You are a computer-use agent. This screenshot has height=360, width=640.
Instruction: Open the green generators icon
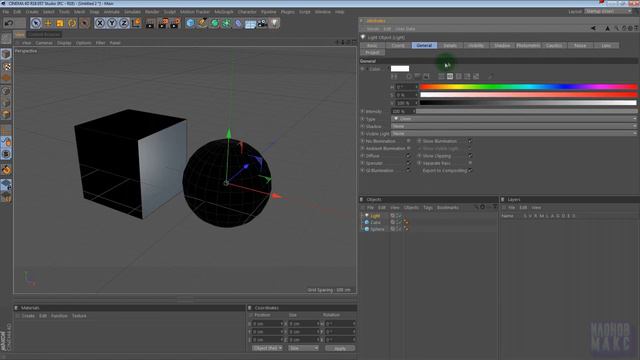point(214,23)
